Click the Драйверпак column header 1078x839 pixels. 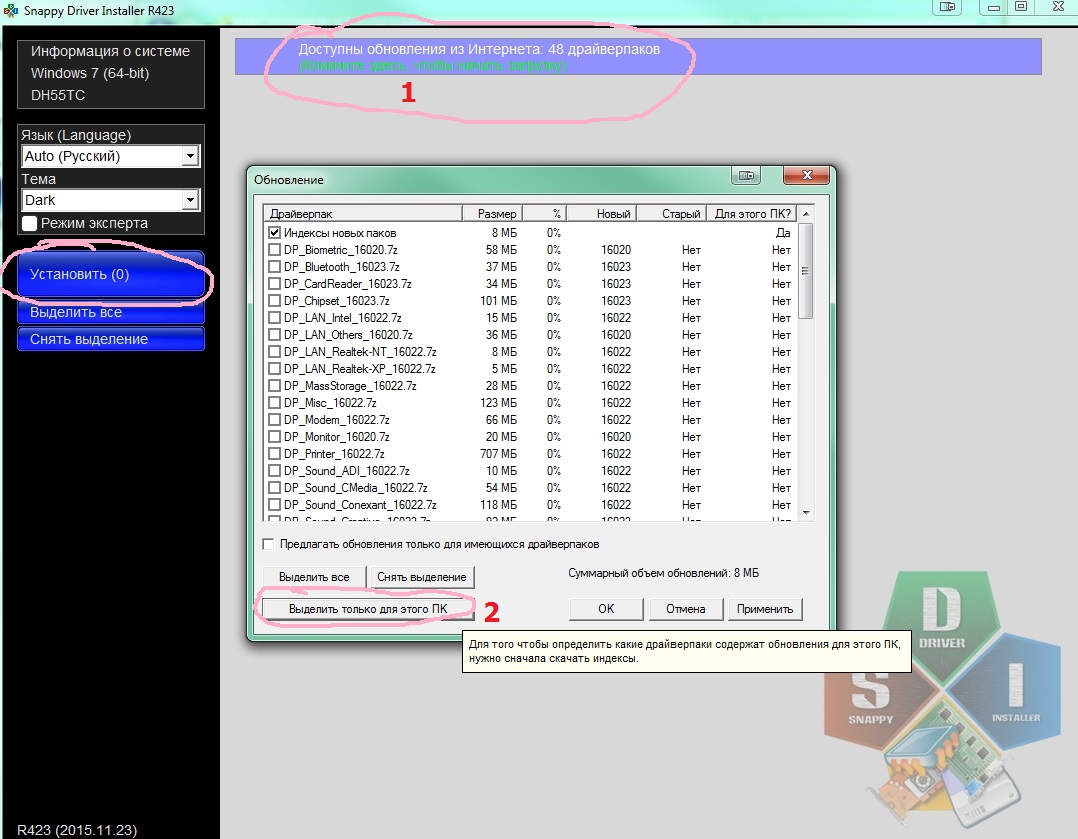pos(362,214)
